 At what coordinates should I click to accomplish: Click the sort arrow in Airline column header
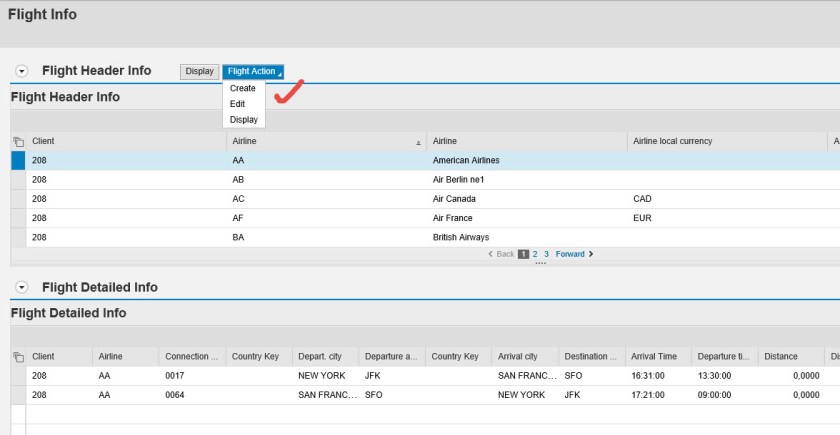click(x=418, y=143)
